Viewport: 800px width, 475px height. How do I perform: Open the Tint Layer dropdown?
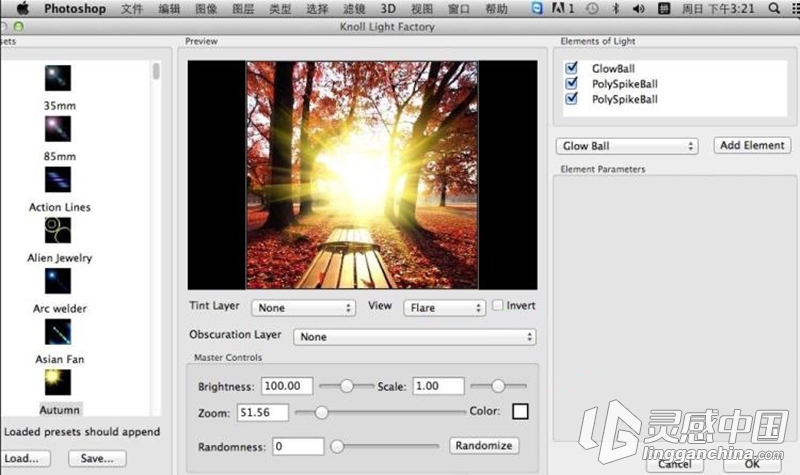(304, 308)
